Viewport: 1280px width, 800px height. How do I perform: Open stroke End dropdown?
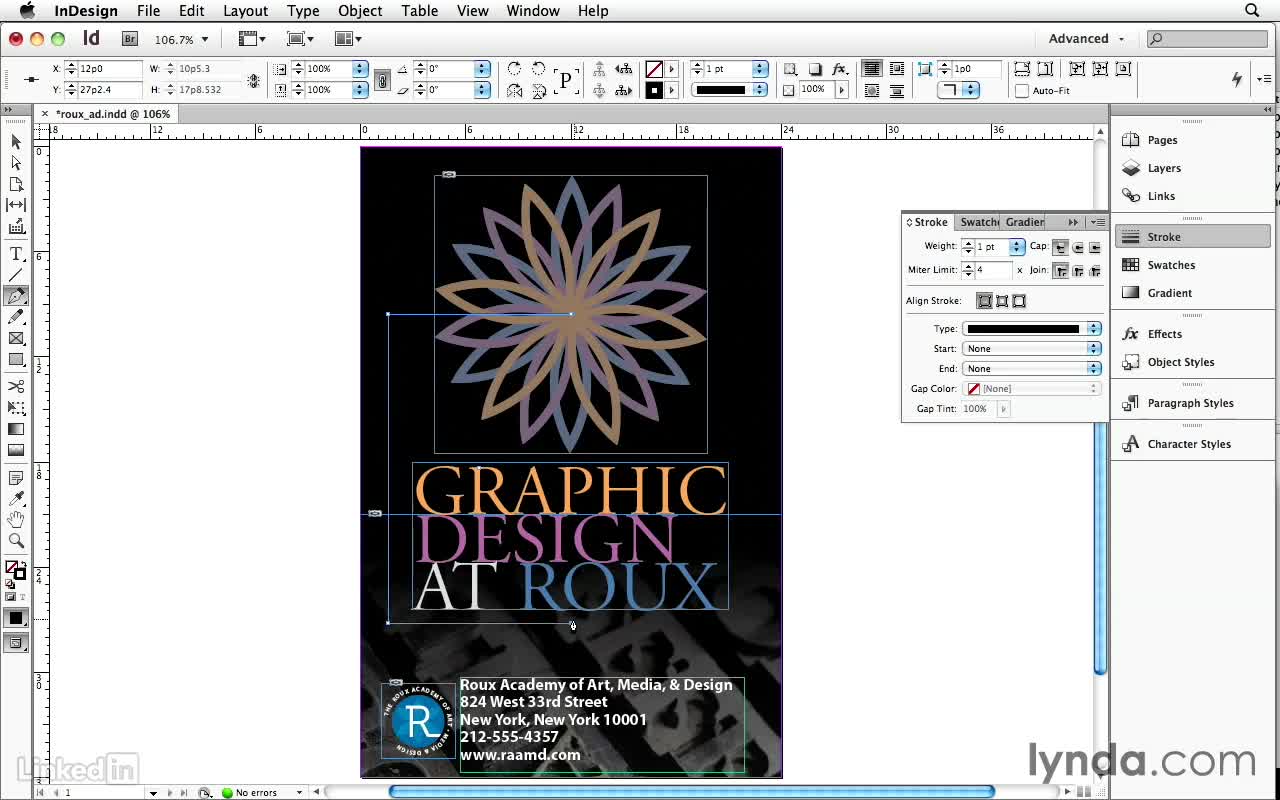click(1031, 369)
